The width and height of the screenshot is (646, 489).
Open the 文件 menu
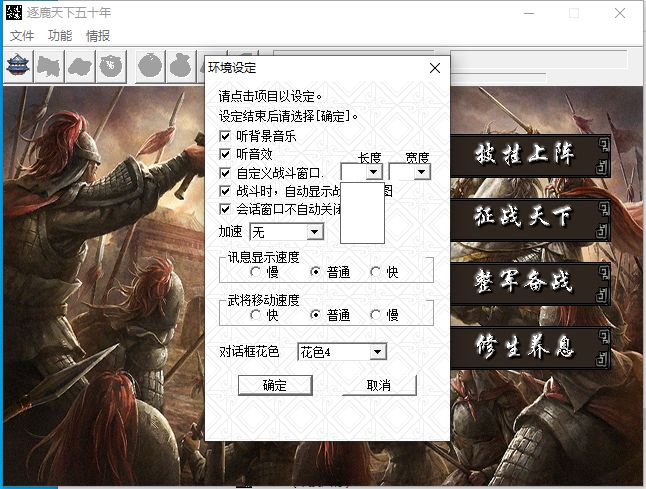22,36
